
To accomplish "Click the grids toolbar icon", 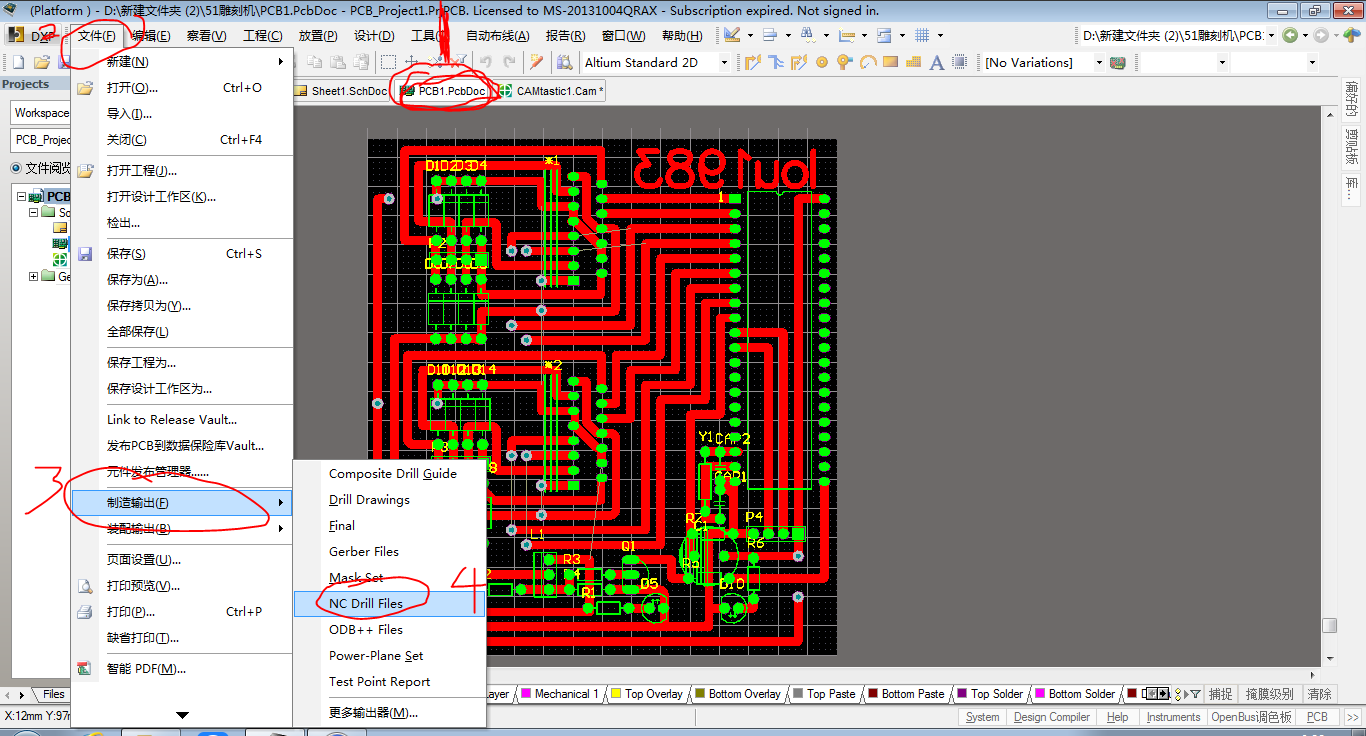I will click(921, 35).
